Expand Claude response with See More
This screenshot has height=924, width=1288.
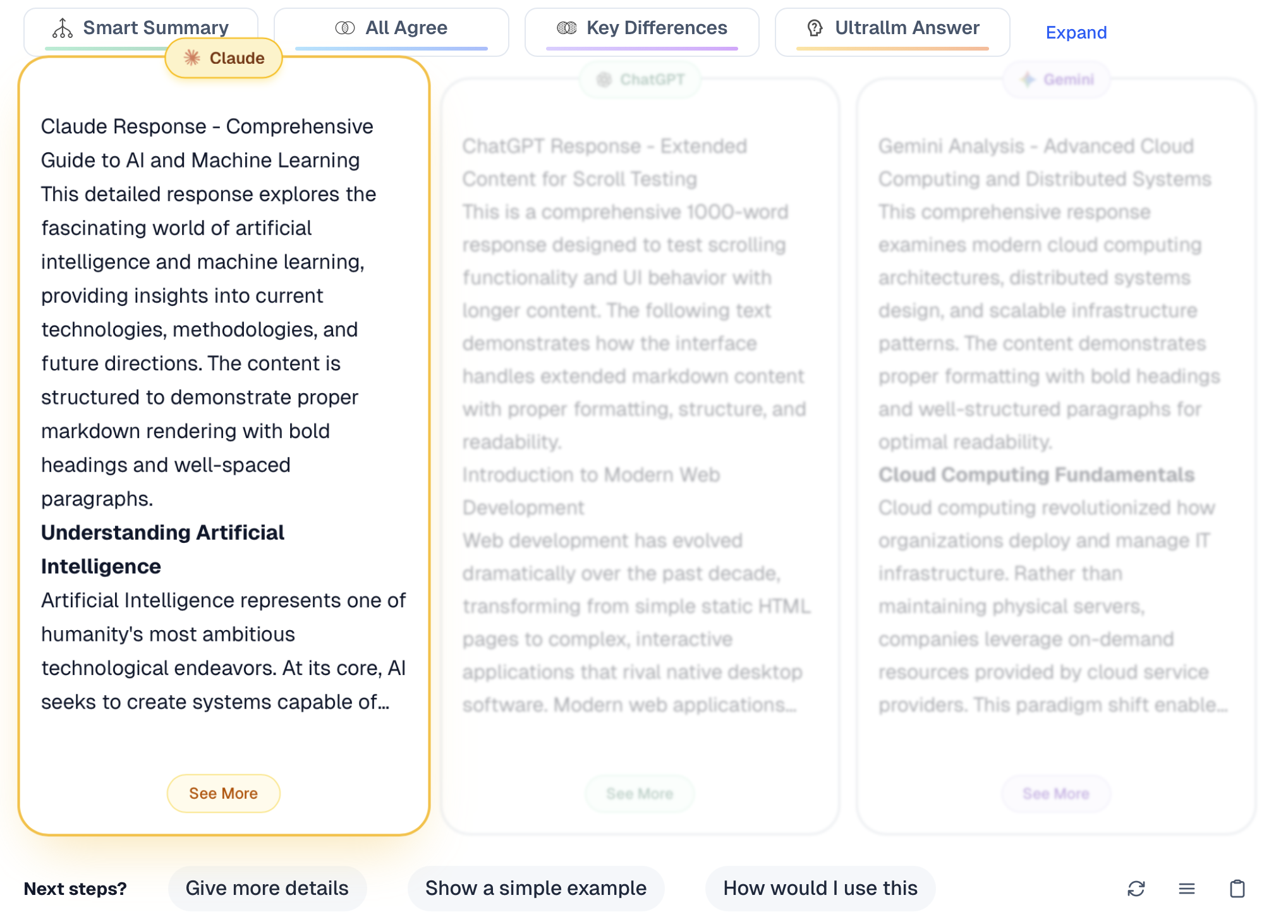point(223,793)
